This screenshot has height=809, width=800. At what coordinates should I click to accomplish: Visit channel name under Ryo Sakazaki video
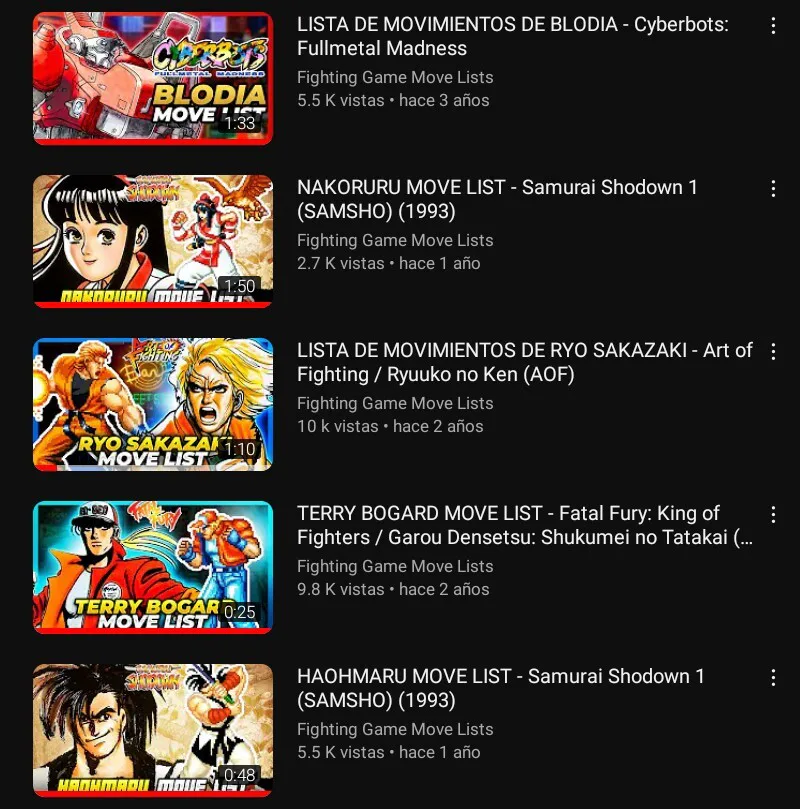point(395,403)
